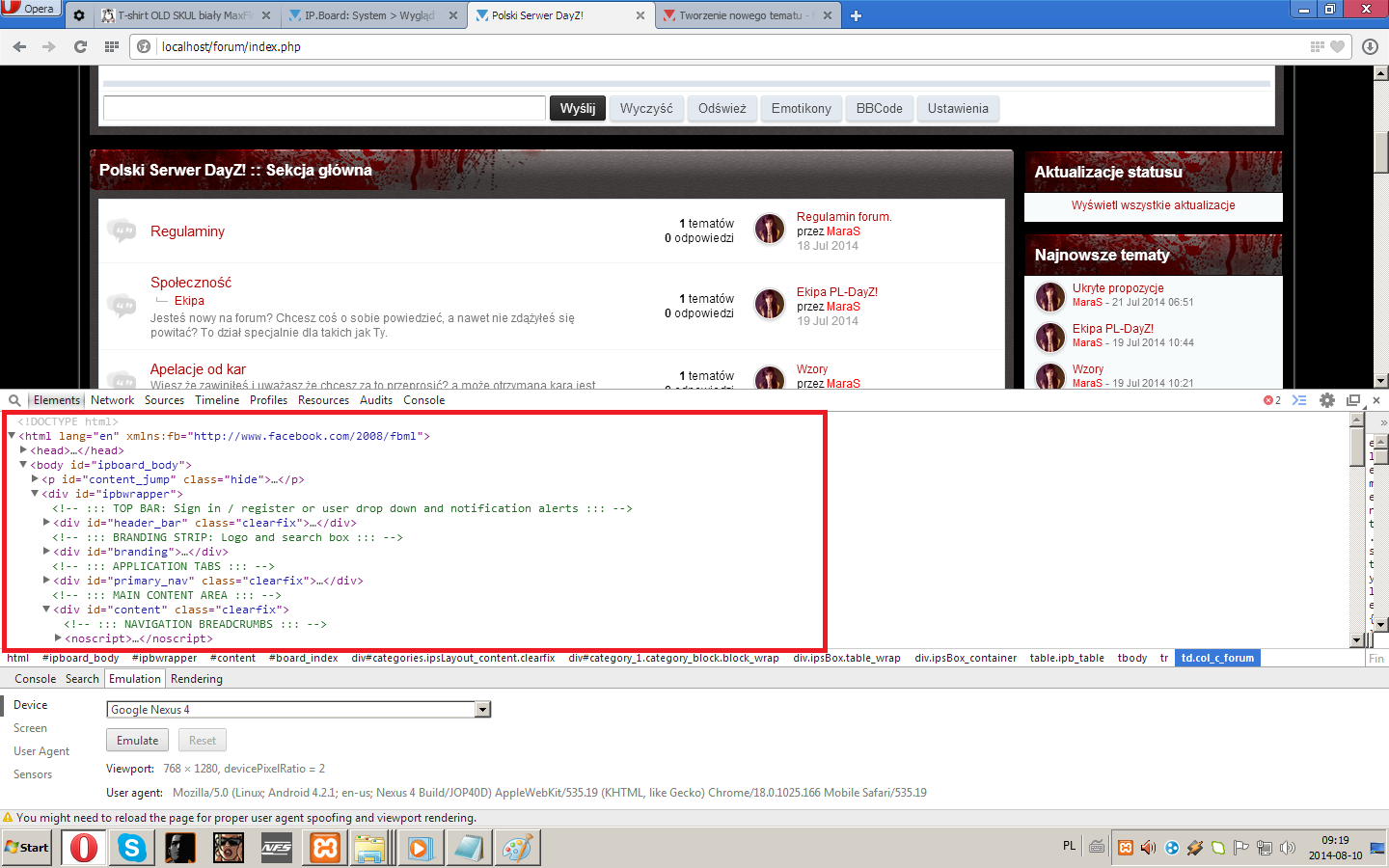
Task: Launch Skype from the taskbar
Action: click(130, 848)
